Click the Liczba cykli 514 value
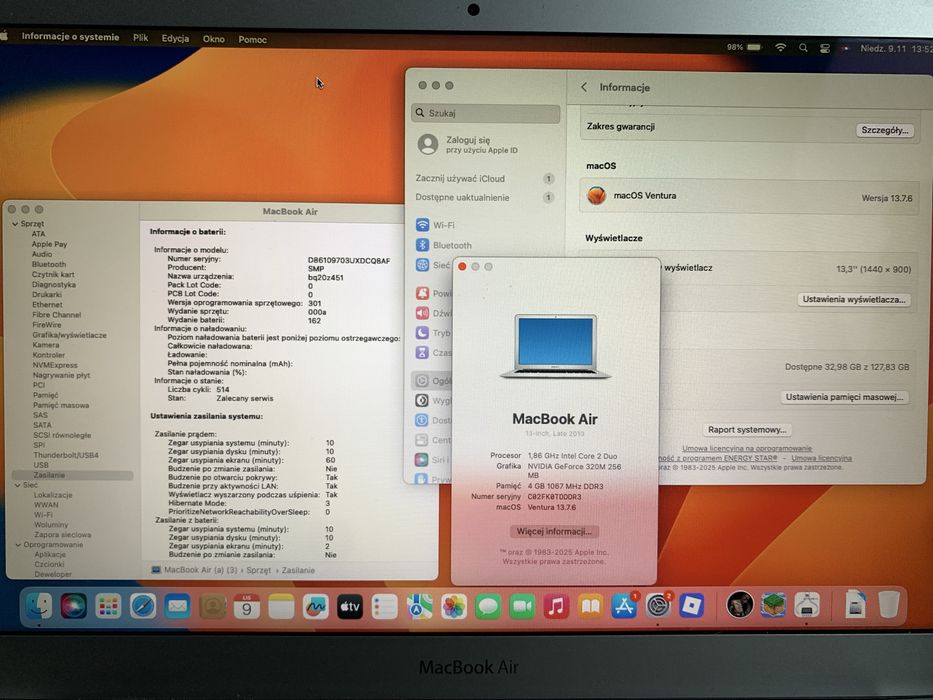Image resolution: width=933 pixels, height=700 pixels. click(223, 389)
